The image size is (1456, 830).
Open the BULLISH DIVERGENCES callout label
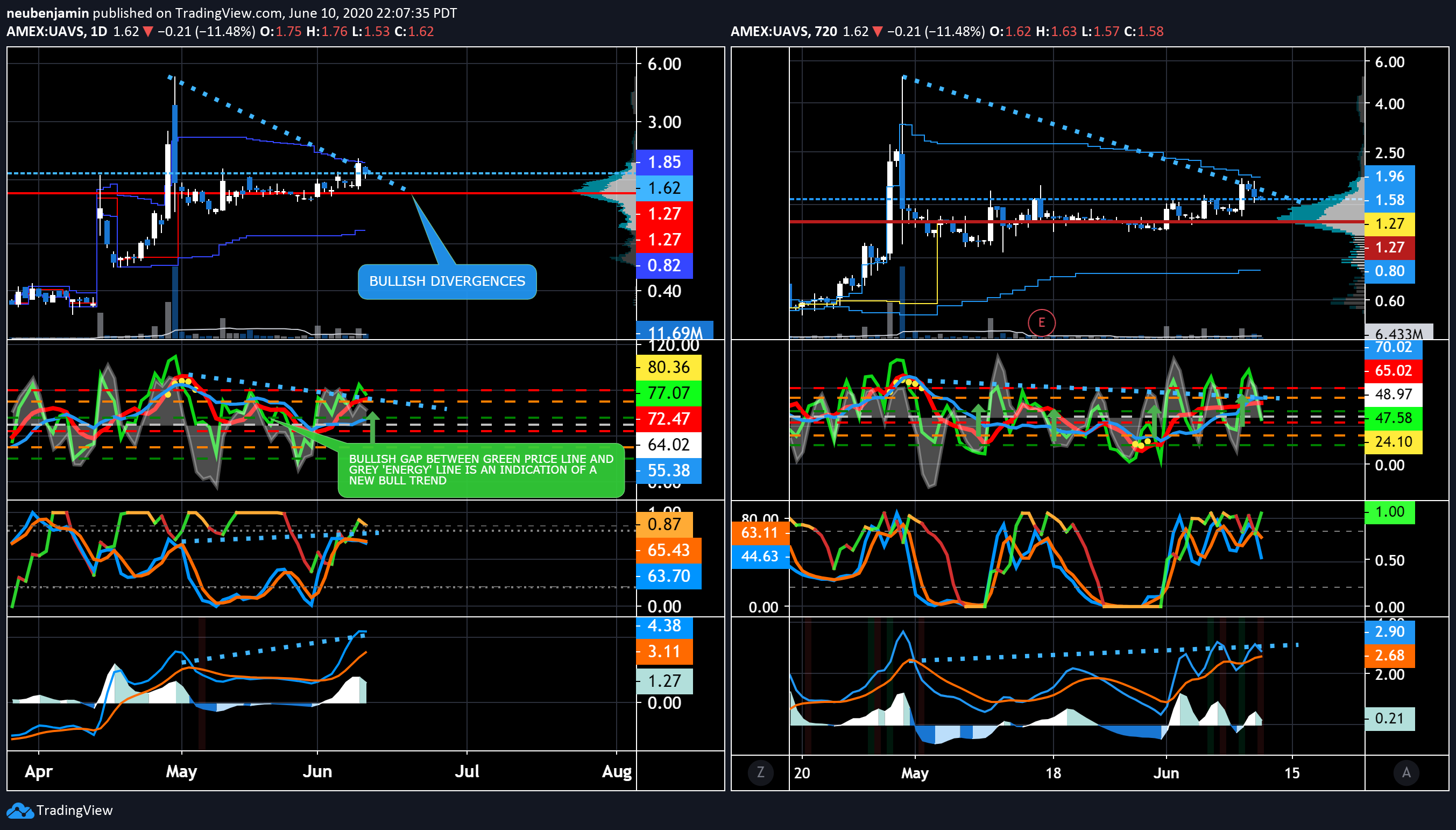pyautogui.click(x=447, y=281)
